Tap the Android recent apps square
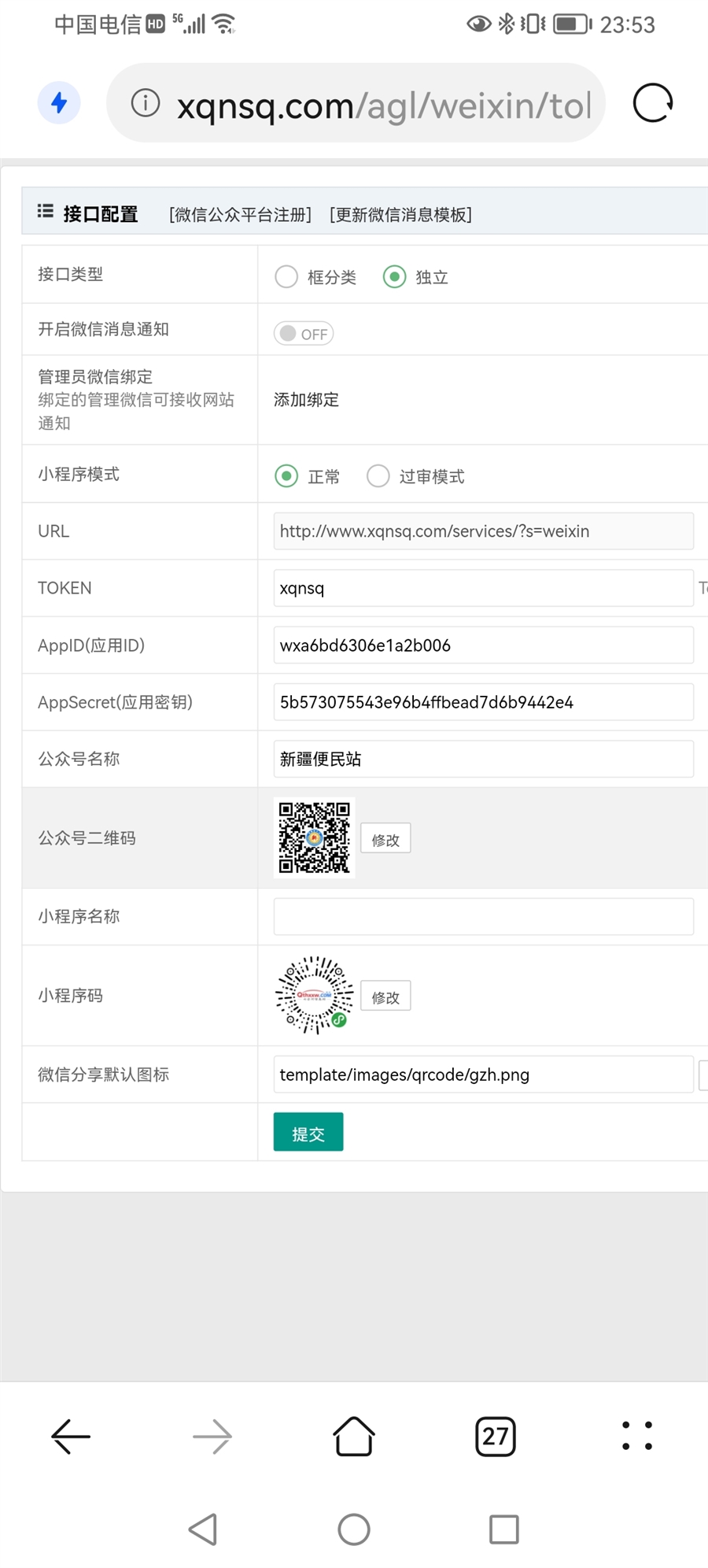708x1568 pixels. pyautogui.click(x=503, y=1529)
